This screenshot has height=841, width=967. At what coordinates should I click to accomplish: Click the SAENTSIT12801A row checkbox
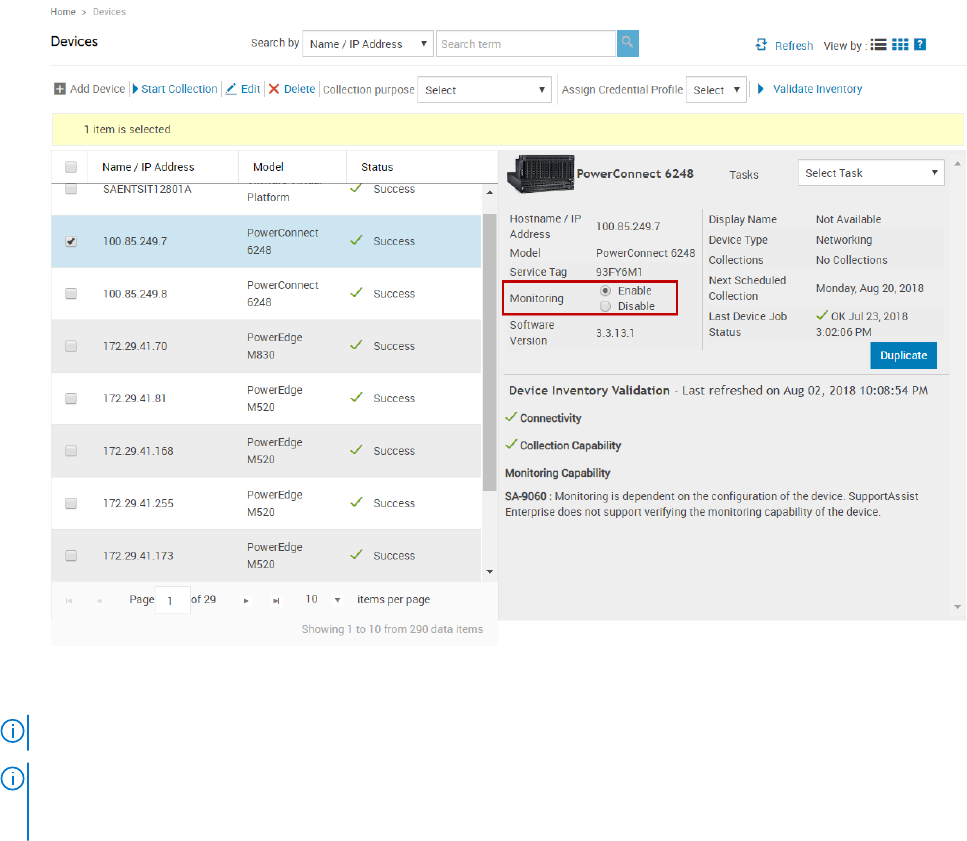tap(71, 189)
